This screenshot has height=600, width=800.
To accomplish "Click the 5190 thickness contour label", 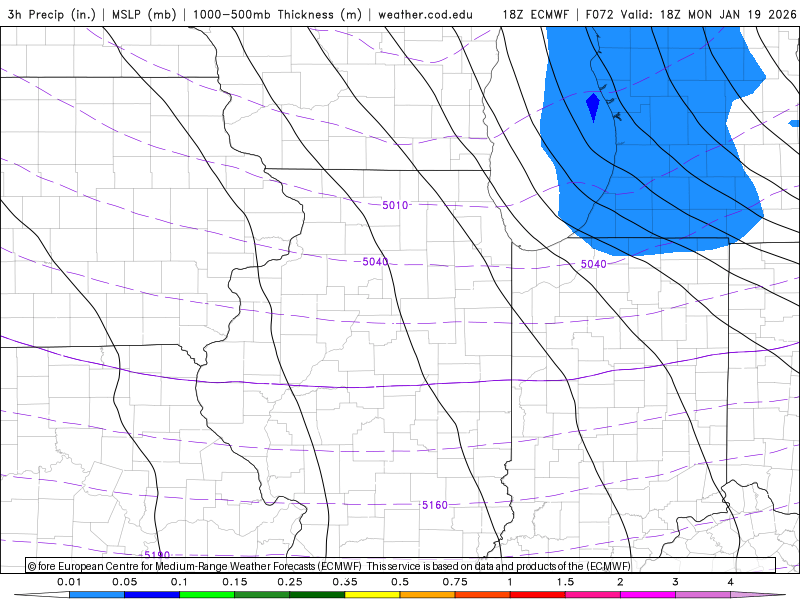I will [157, 555].
